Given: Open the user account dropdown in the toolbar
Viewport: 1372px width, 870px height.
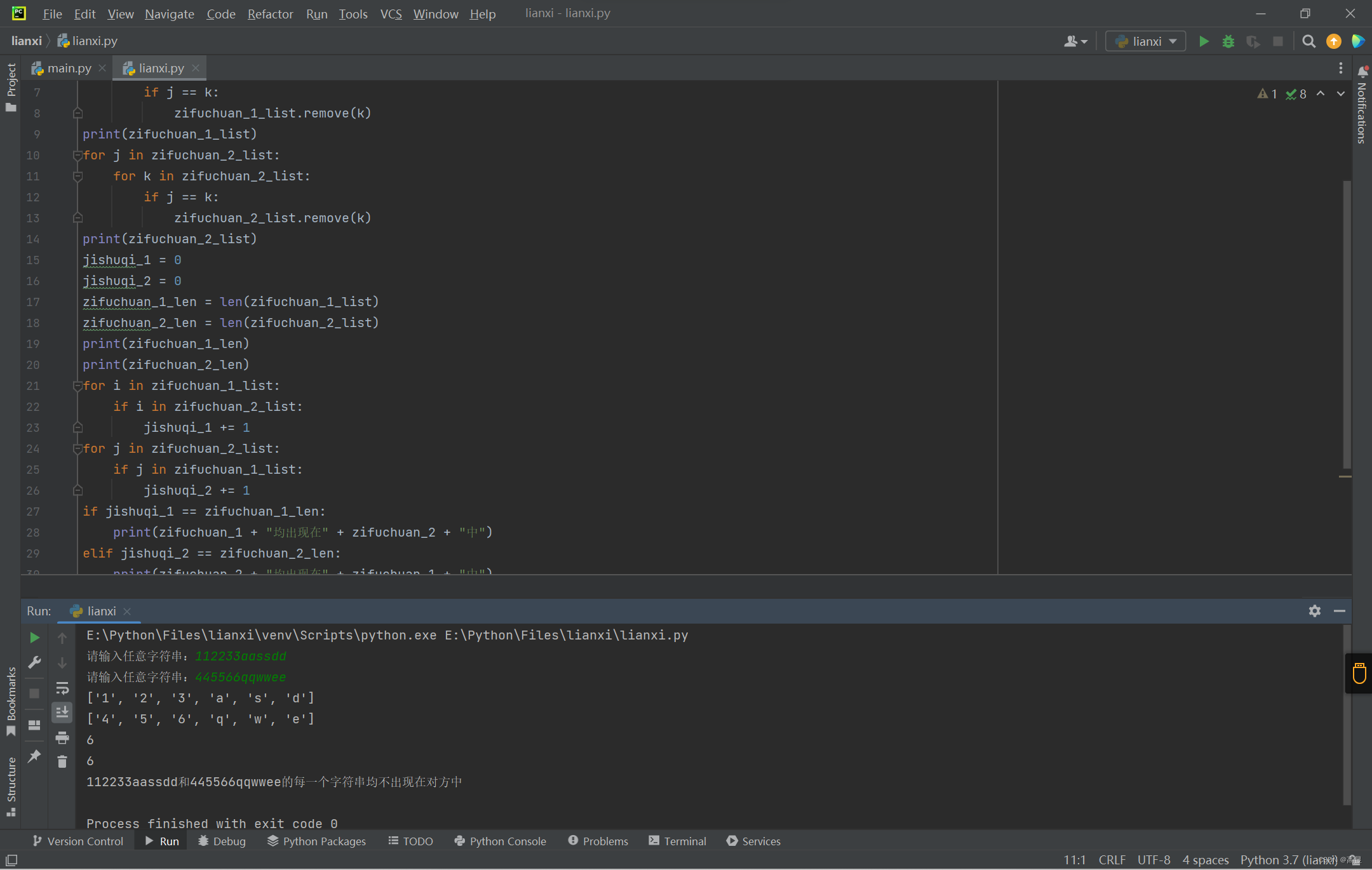Looking at the screenshot, I should point(1075,41).
